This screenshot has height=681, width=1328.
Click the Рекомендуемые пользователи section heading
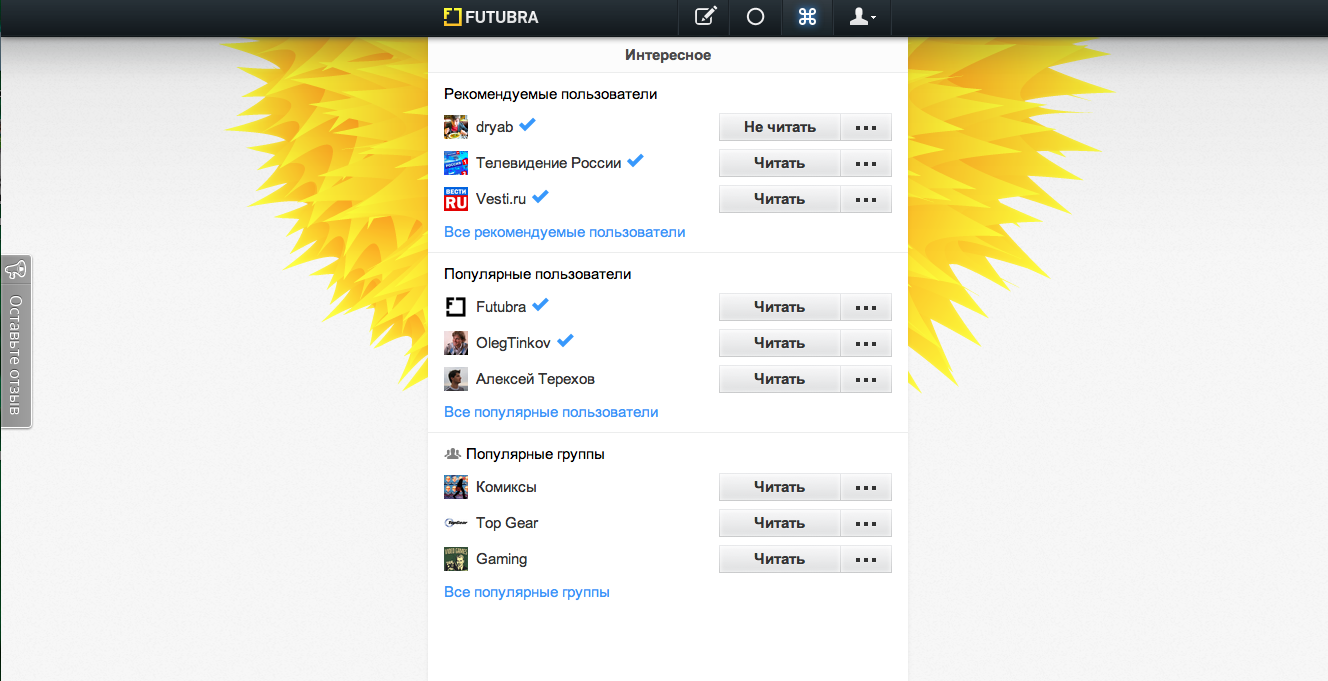tap(550, 94)
